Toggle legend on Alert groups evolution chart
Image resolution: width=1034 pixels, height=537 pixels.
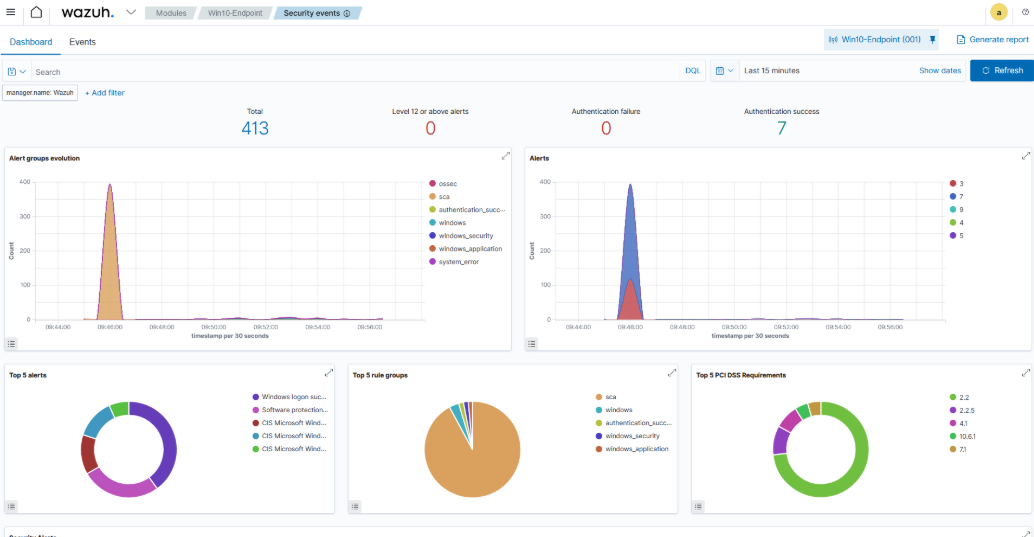point(12,343)
